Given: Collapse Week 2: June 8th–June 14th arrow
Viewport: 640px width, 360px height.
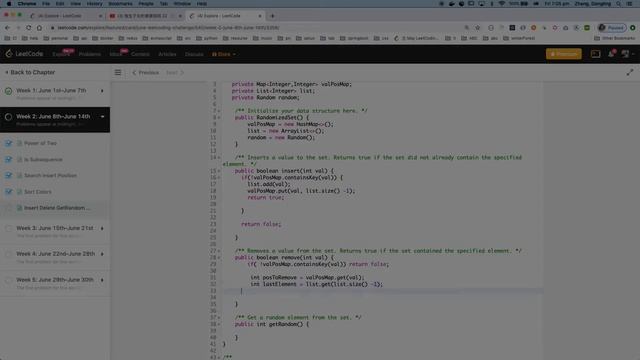Looking at the screenshot, I should click(x=102, y=117).
